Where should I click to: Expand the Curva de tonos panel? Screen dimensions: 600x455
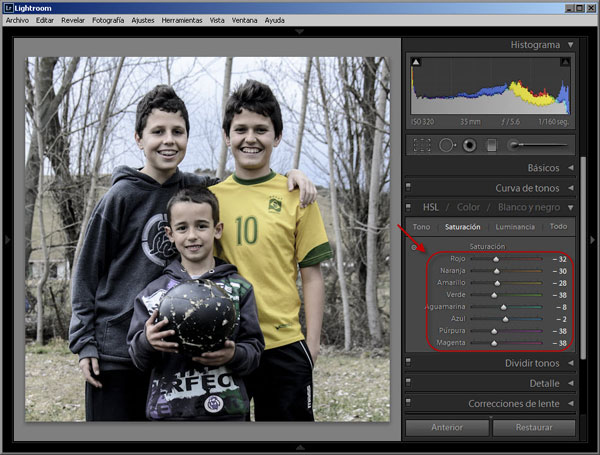tap(571, 188)
